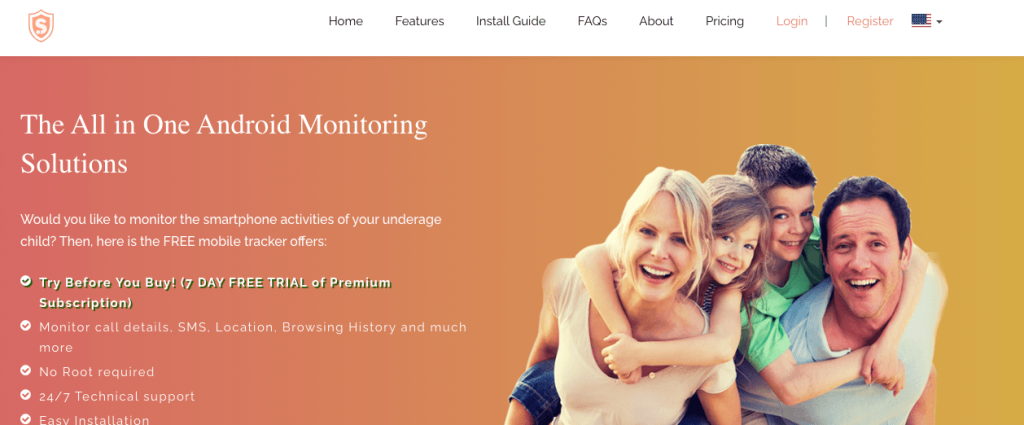The height and width of the screenshot is (425, 1024).
Task: Open the Install Guide page
Action: 511,21
